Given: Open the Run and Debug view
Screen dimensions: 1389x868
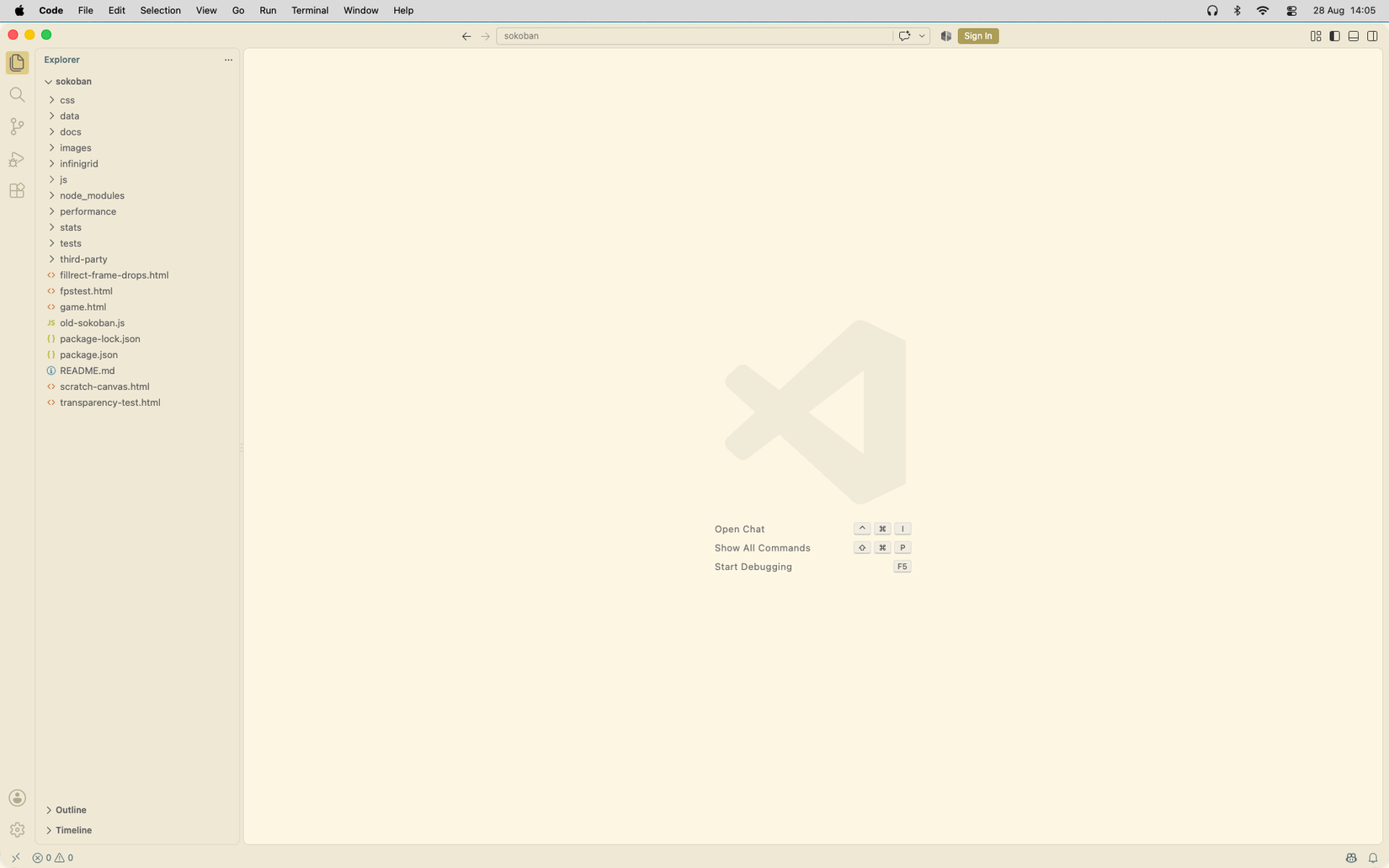Looking at the screenshot, I should [17, 159].
